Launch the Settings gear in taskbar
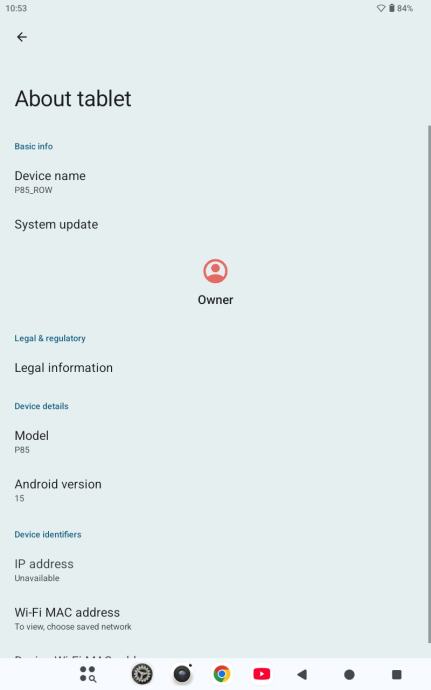Image resolution: width=431 pixels, height=690 pixels. (x=142, y=674)
